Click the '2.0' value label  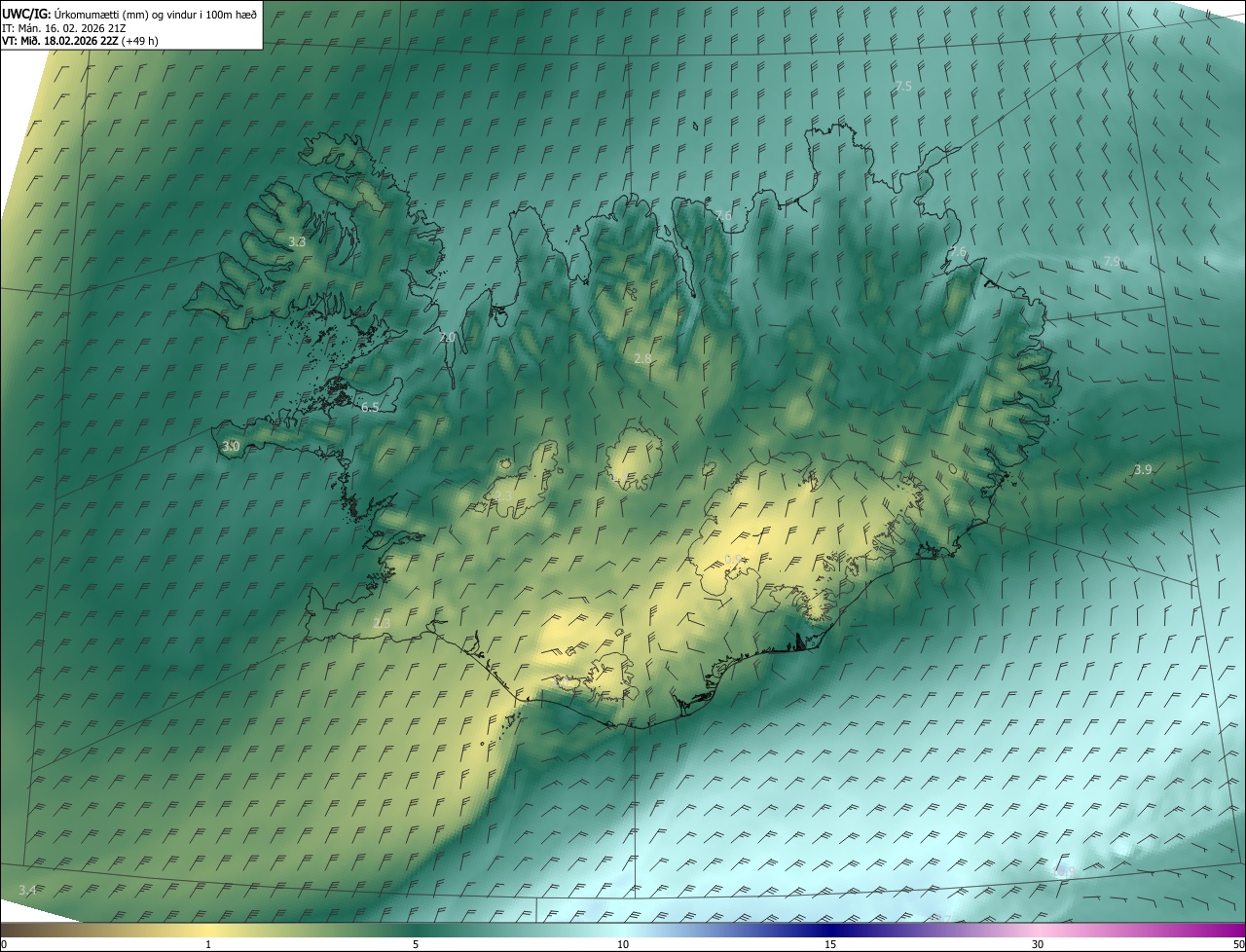(448, 338)
